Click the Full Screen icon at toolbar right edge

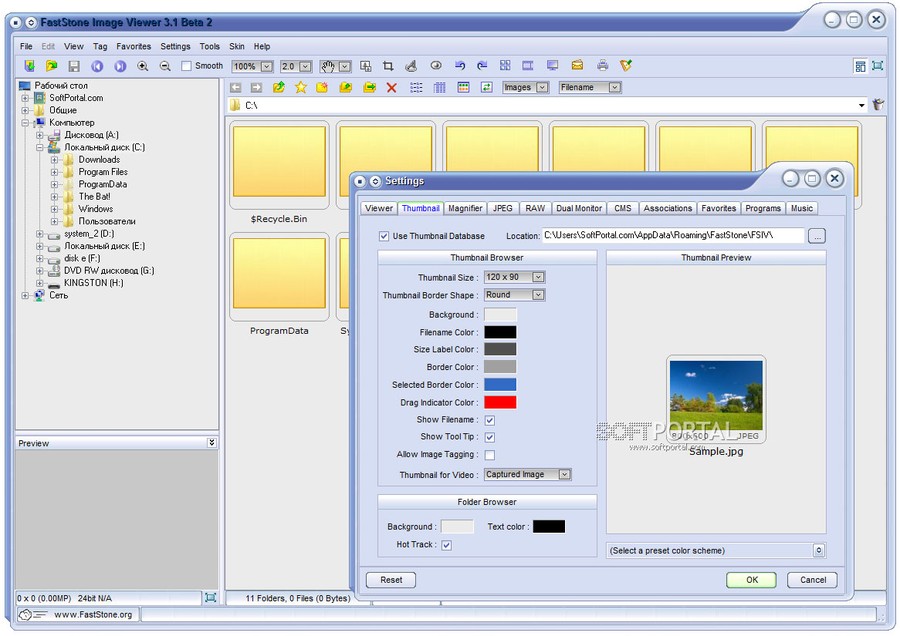878,66
